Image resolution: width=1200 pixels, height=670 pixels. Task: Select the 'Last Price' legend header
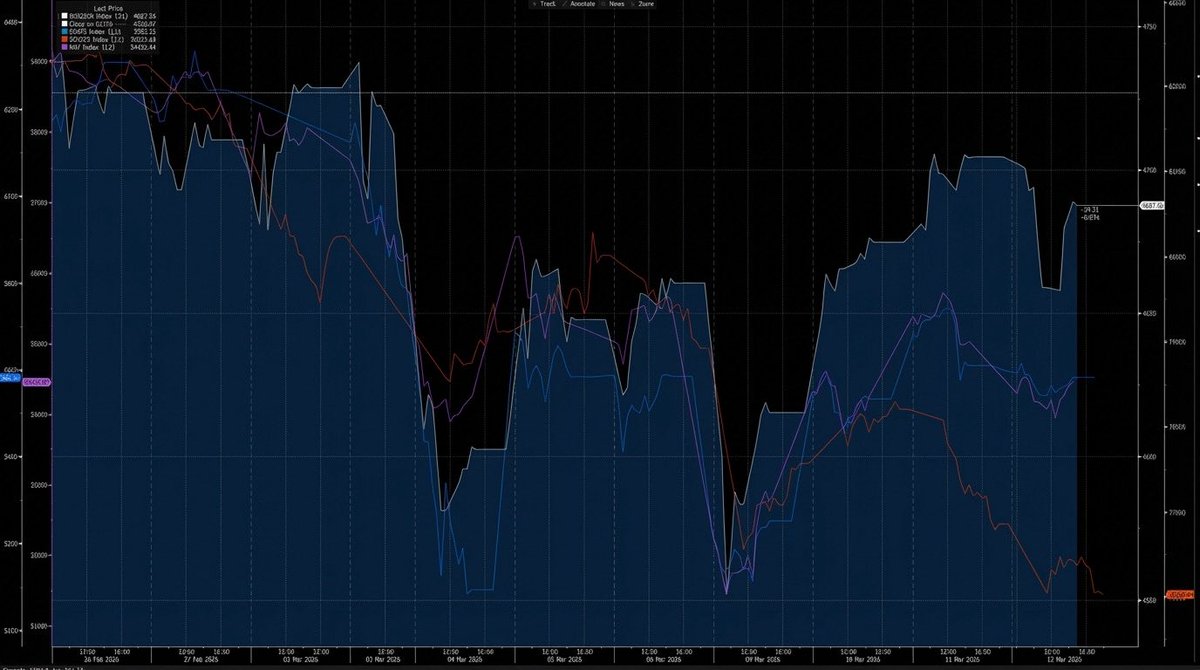click(108, 8)
